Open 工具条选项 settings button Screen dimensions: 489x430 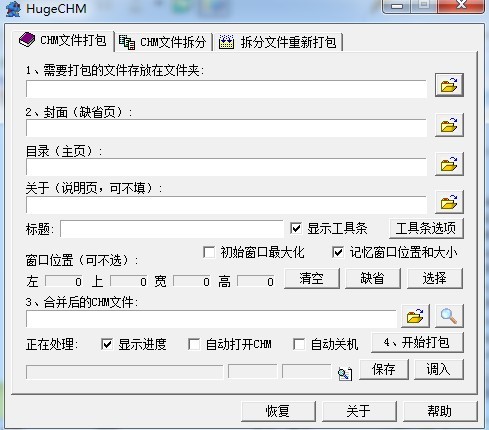pos(426,228)
